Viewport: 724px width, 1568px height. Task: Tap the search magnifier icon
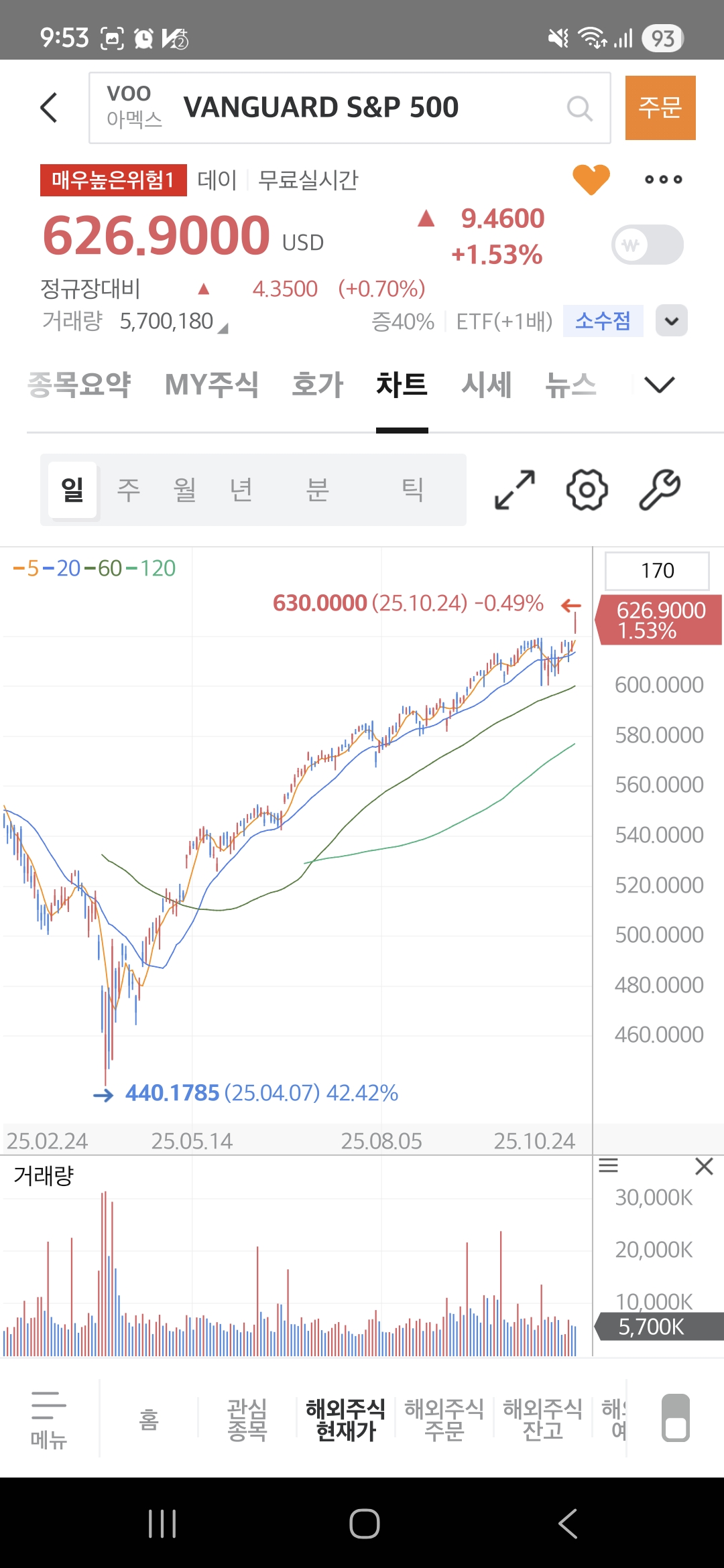point(579,108)
